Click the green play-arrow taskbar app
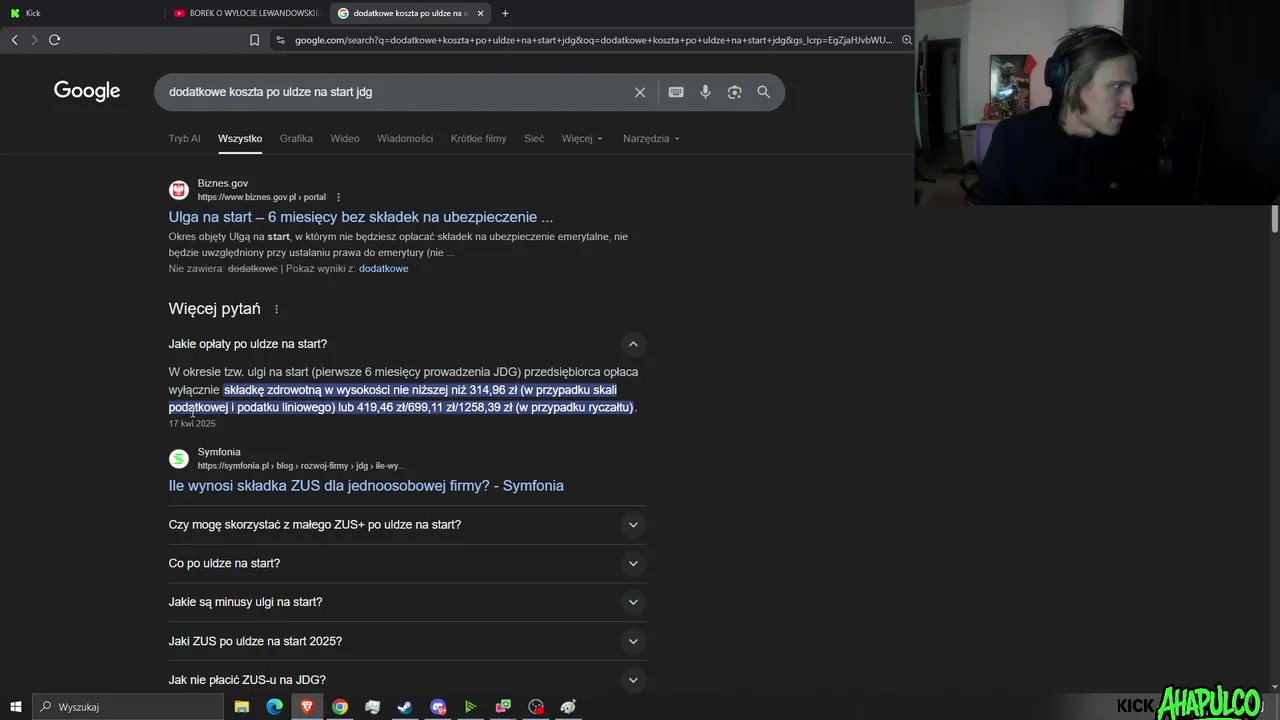1280x720 pixels. click(470, 707)
